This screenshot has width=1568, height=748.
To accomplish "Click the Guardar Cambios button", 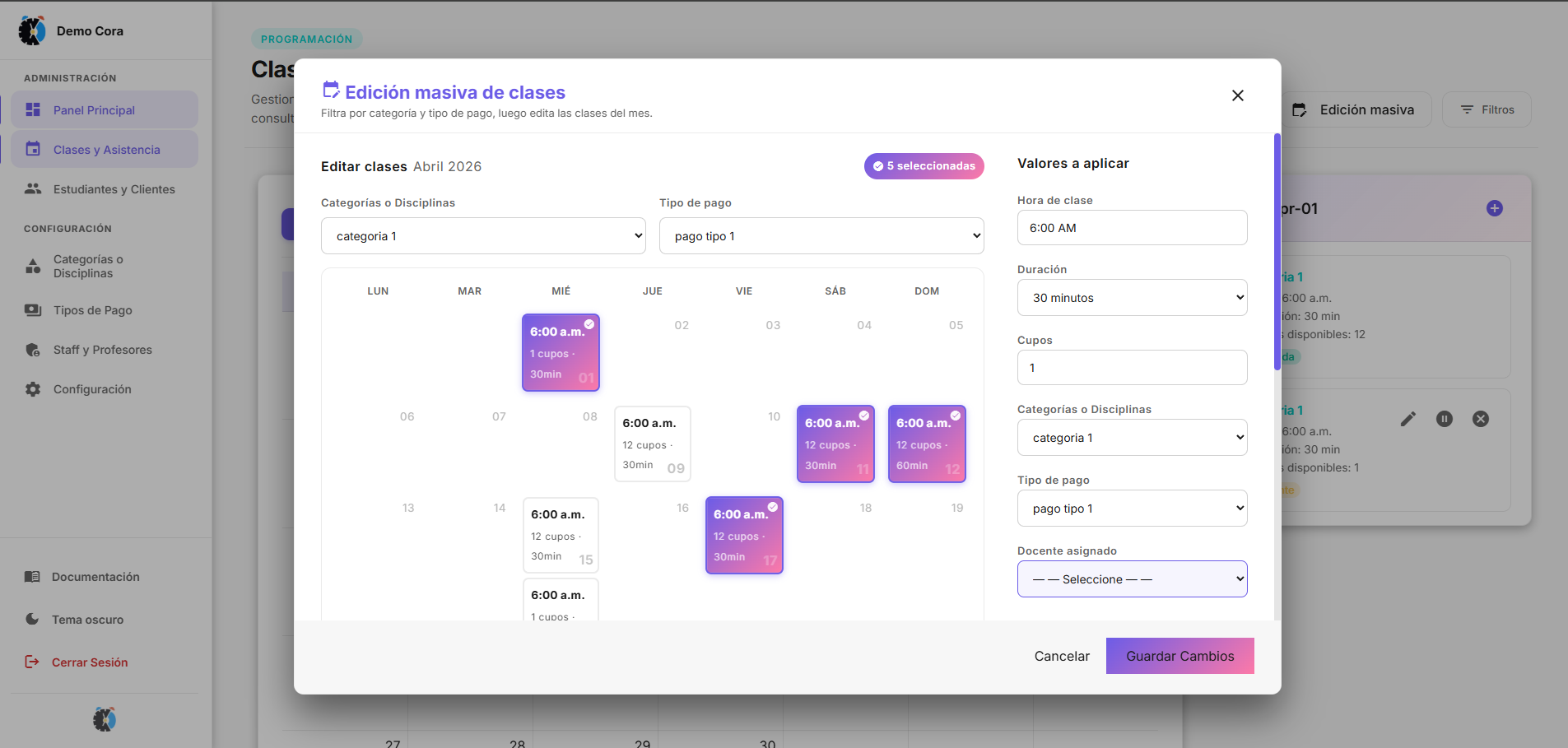I will 1179,656.
